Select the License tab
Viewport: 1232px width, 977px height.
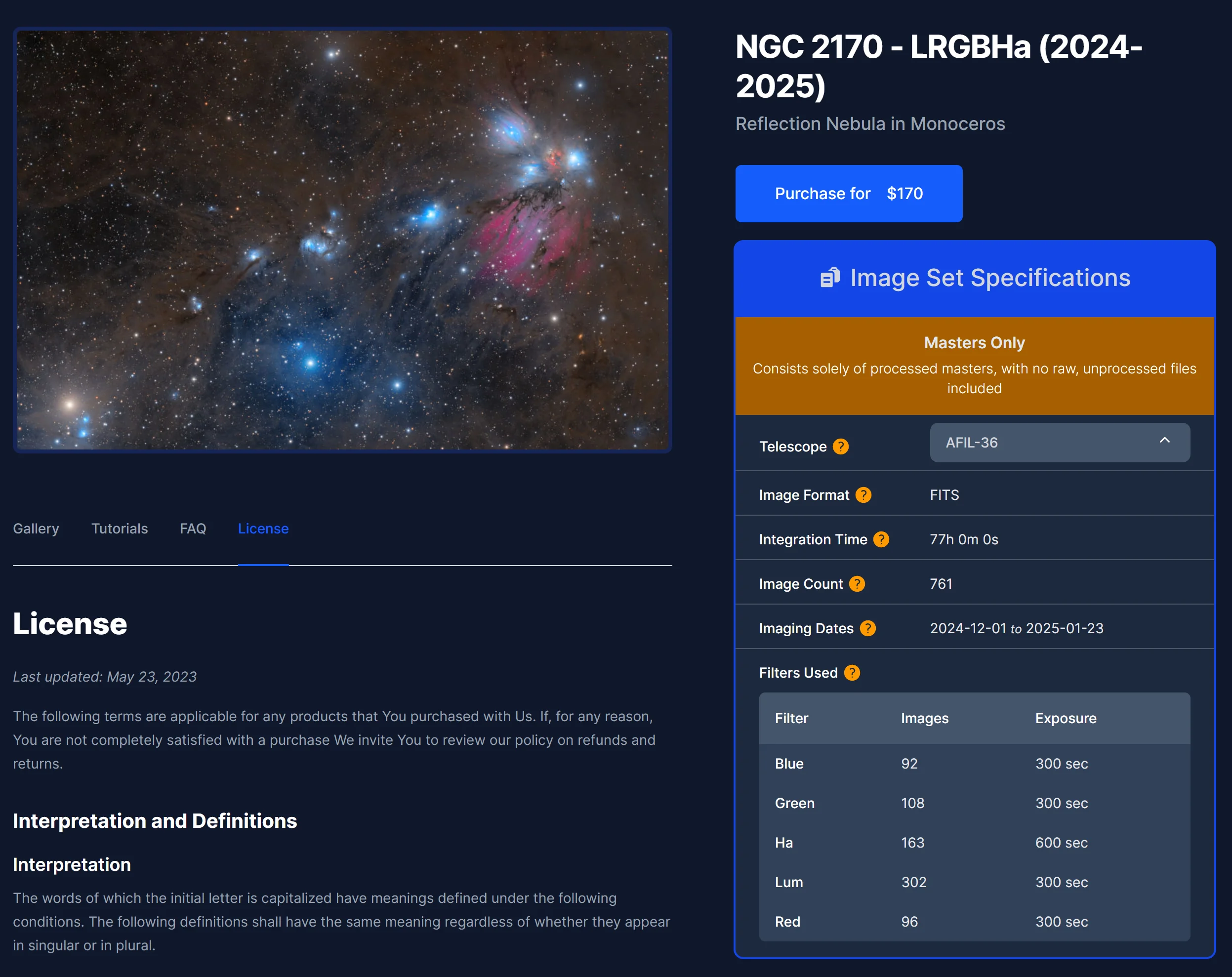point(263,529)
